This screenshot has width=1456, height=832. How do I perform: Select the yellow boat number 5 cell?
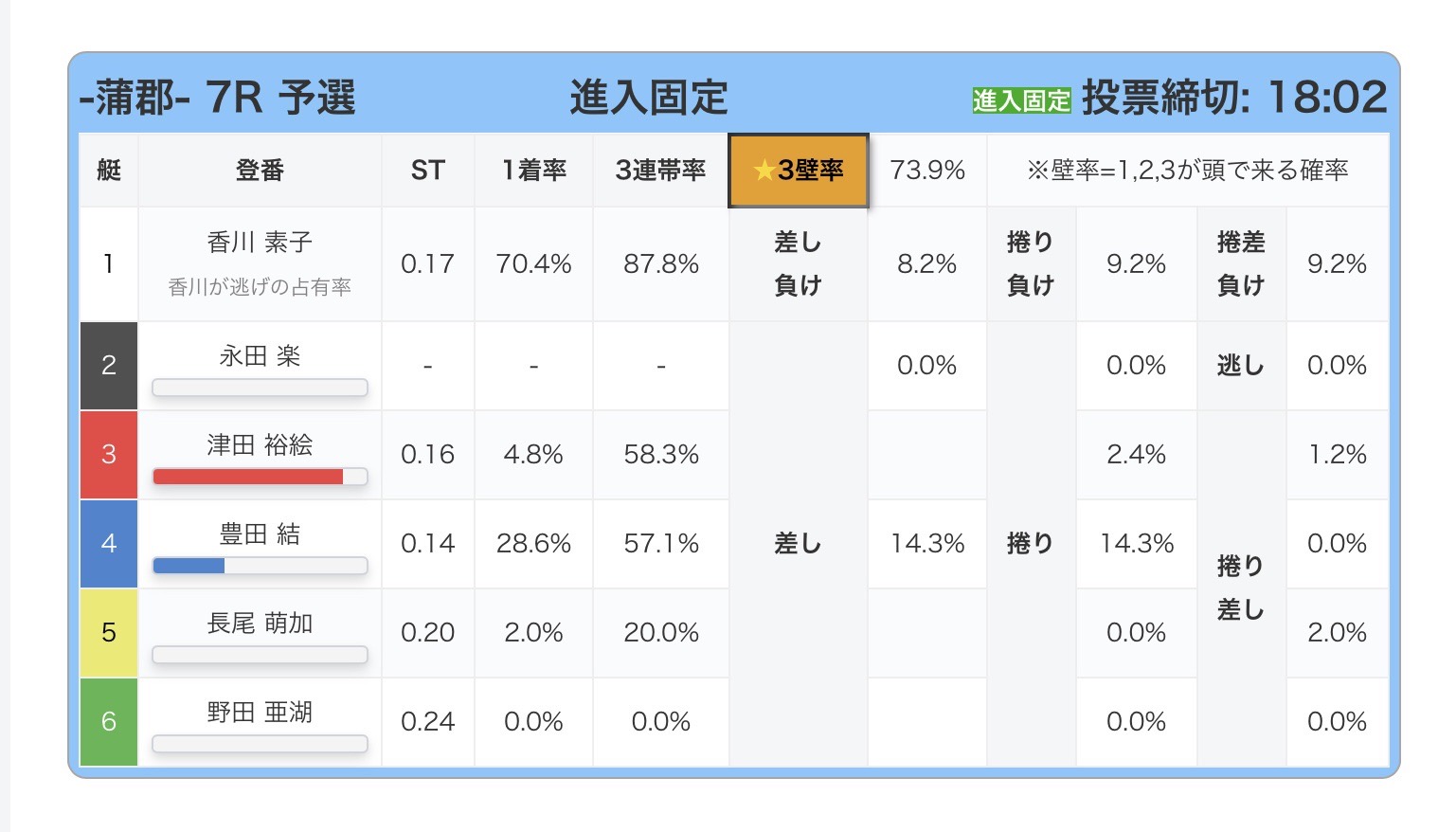point(109,633)
